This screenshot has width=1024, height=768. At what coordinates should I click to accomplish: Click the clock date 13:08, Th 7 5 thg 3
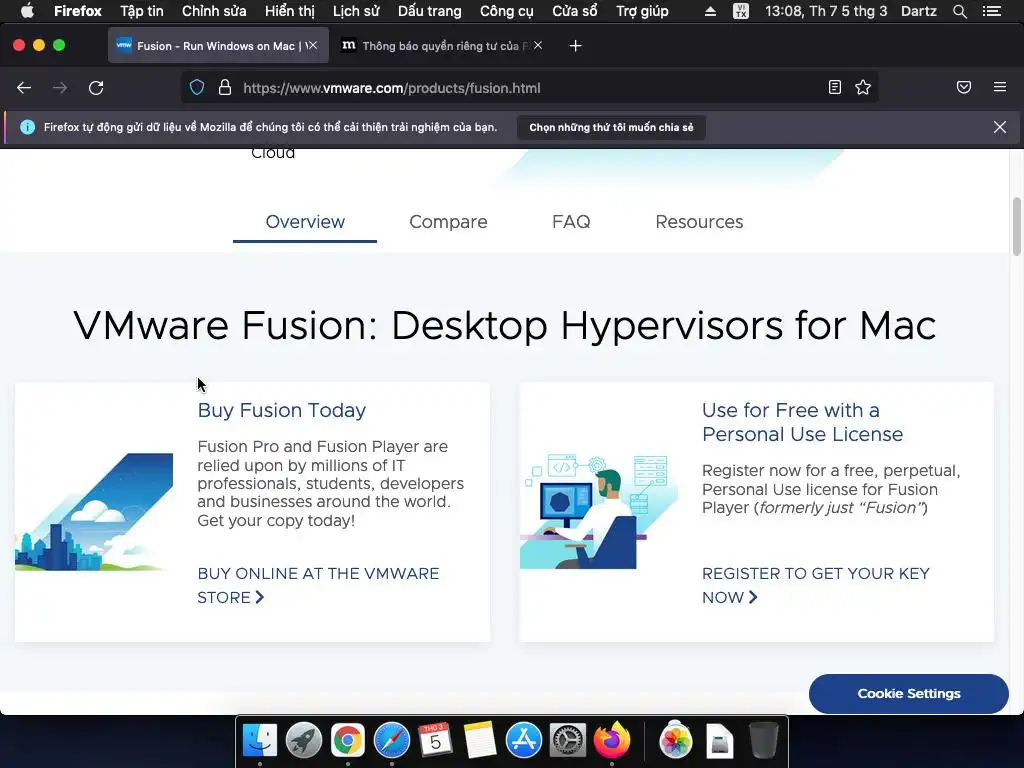click(826, 11)
